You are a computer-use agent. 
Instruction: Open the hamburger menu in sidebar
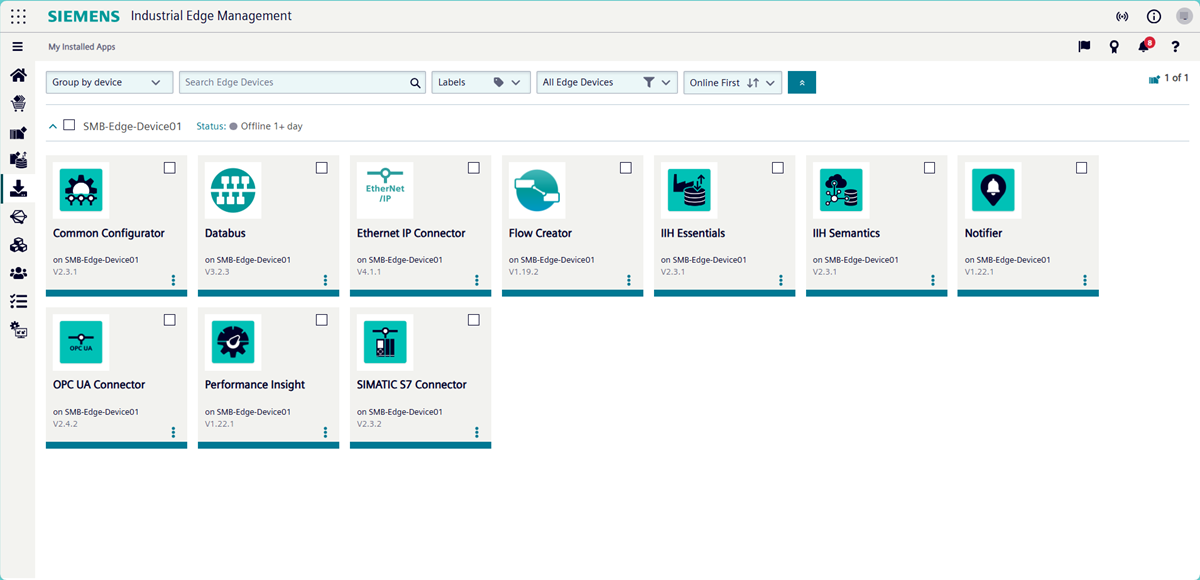18,47
